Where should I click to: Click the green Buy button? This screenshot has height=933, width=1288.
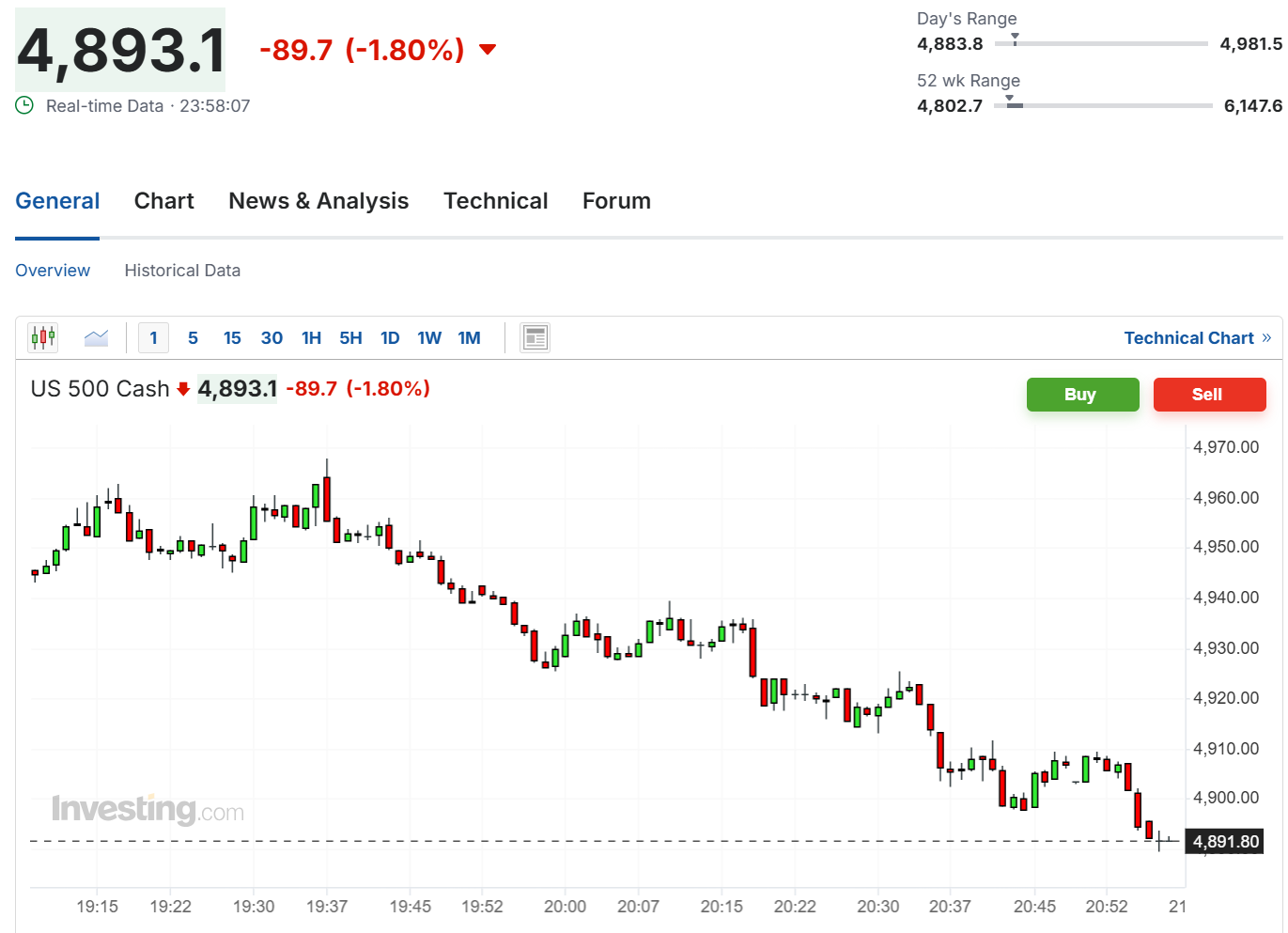coord(1082,395)
